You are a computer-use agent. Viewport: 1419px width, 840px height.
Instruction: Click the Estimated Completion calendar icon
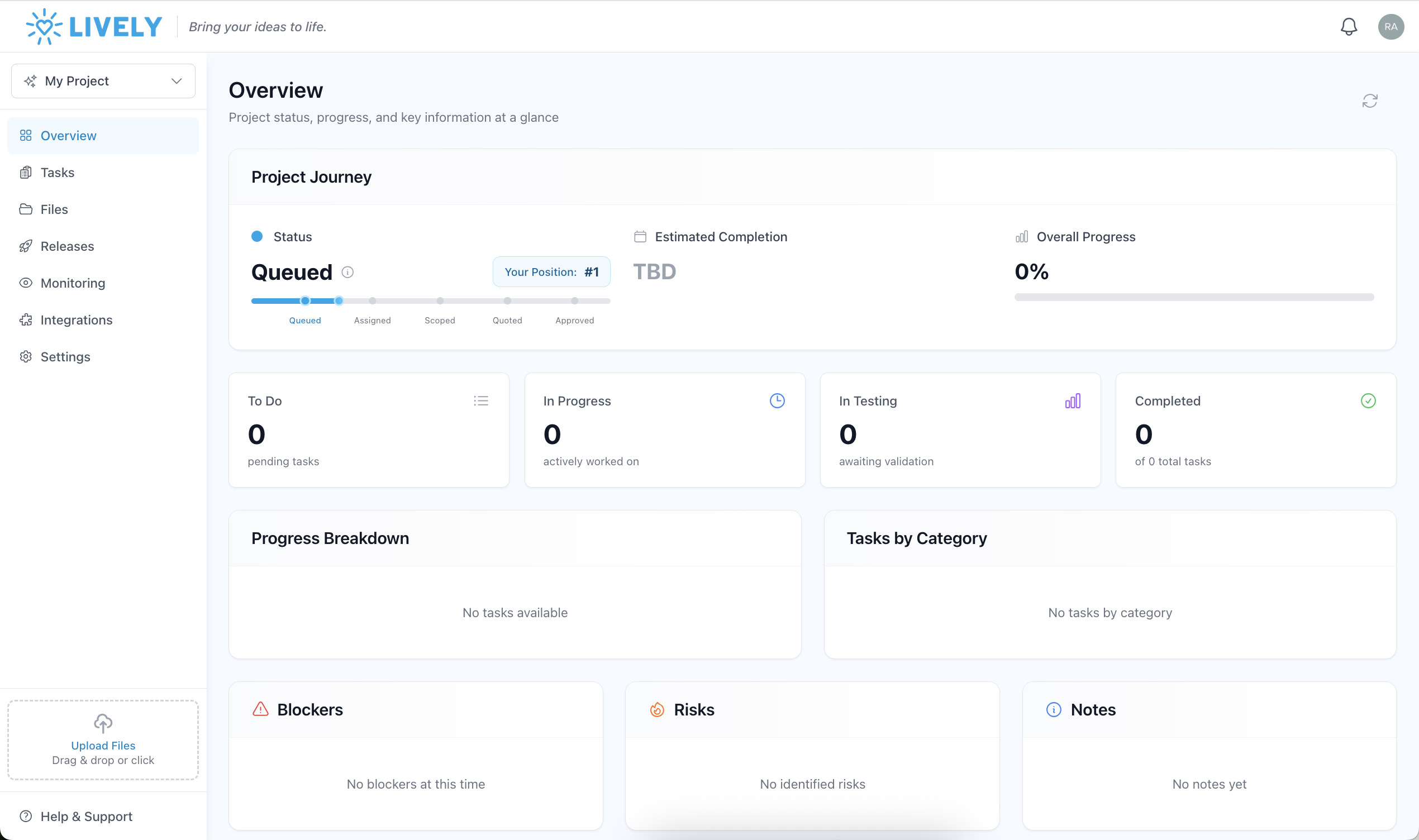[640, 237]
